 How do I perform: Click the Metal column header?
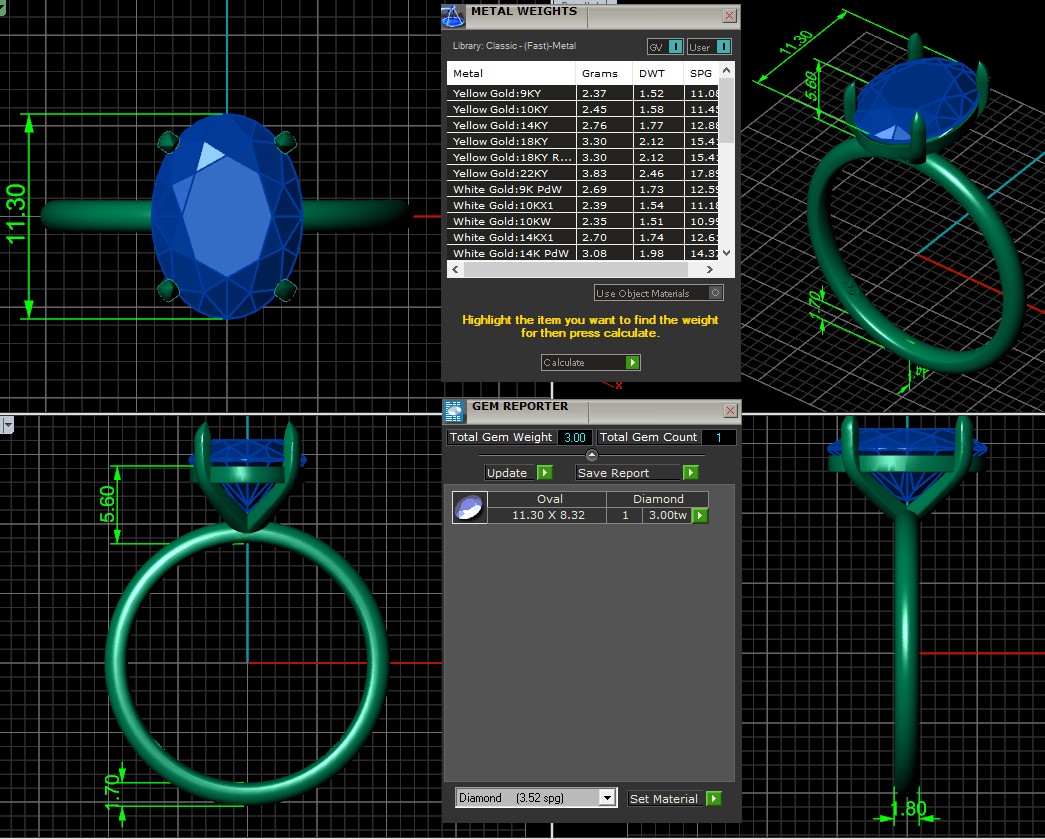point(511,74)
